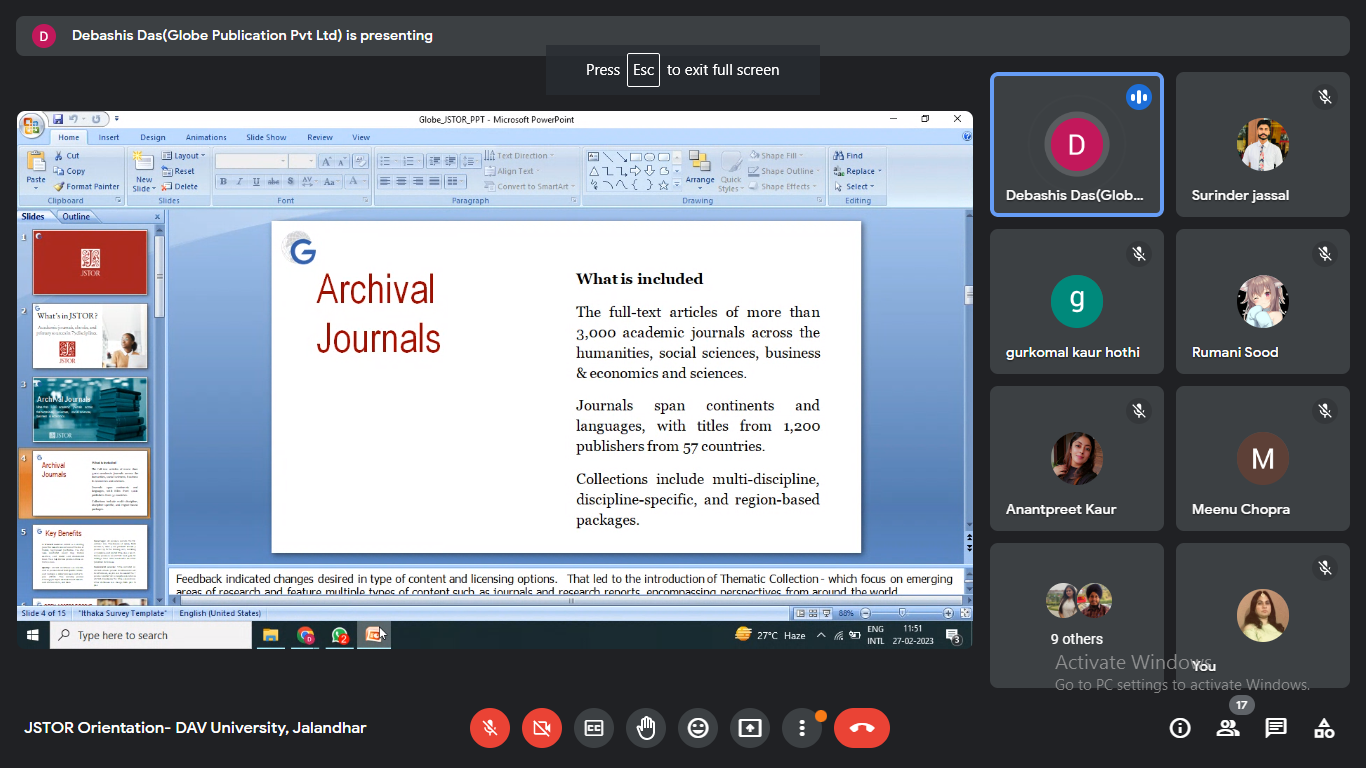
Task: Click the present now screen icon
Action: pos(750,729)
